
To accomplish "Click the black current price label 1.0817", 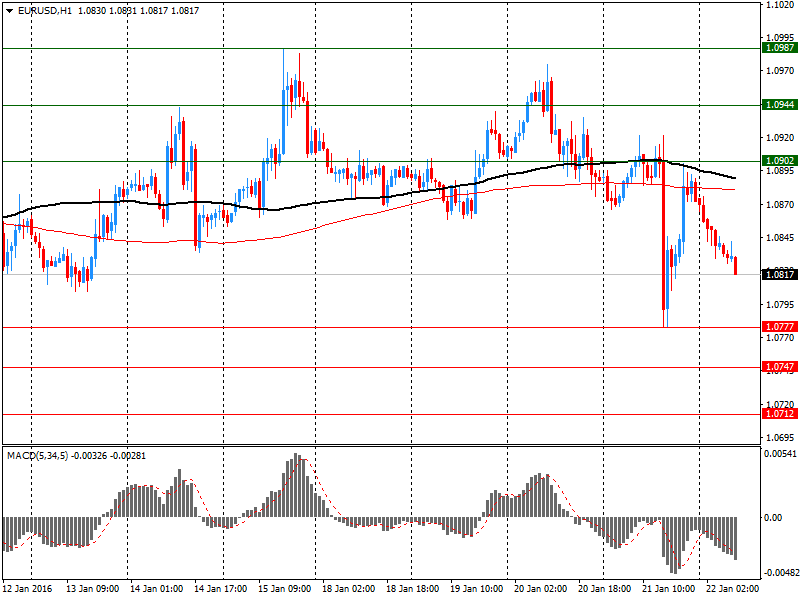I will coord(780,274).
